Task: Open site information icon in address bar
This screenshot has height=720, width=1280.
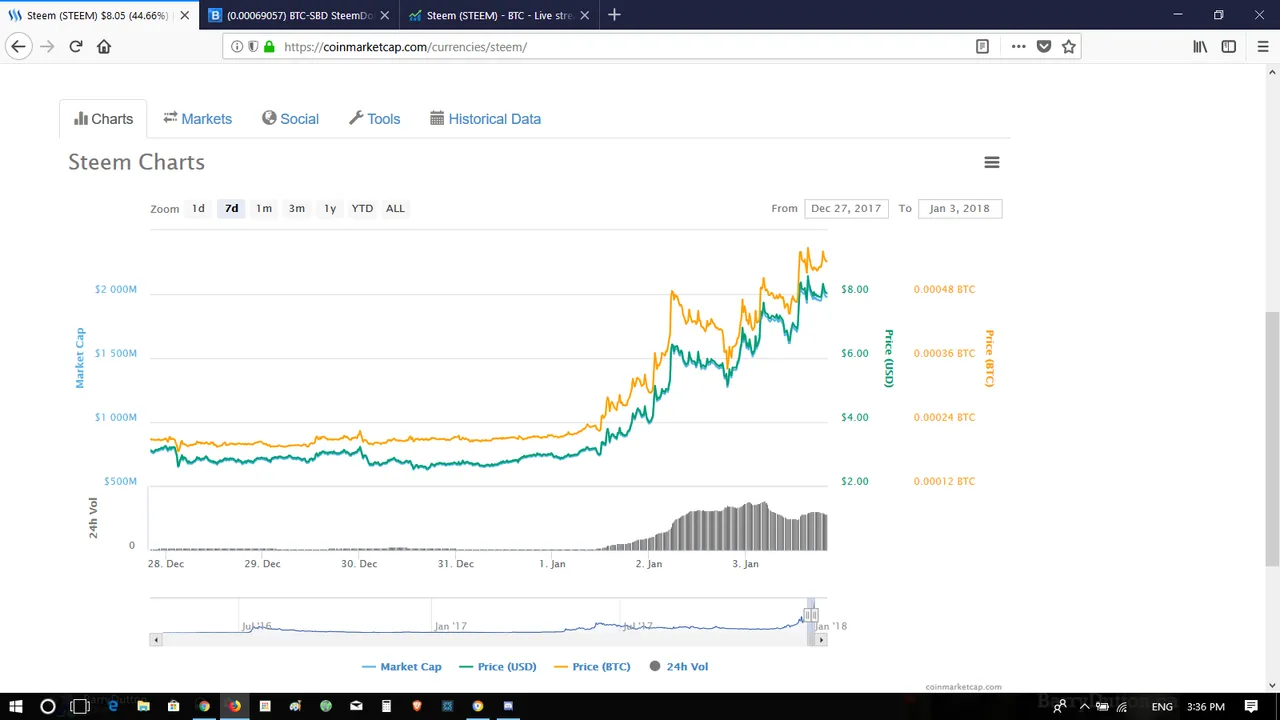Action: coord(237,46)
